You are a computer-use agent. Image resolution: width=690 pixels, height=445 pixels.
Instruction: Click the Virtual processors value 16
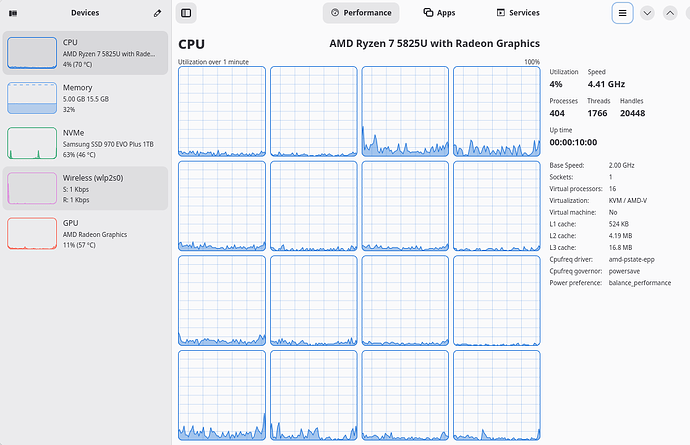pyautogui.click(x=613, y=189)
